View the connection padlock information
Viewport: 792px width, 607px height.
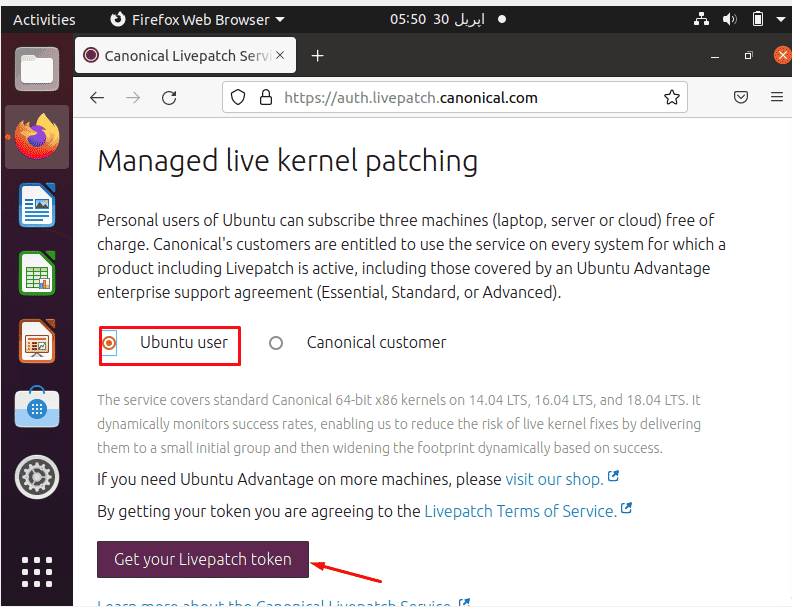pos(266,97)
